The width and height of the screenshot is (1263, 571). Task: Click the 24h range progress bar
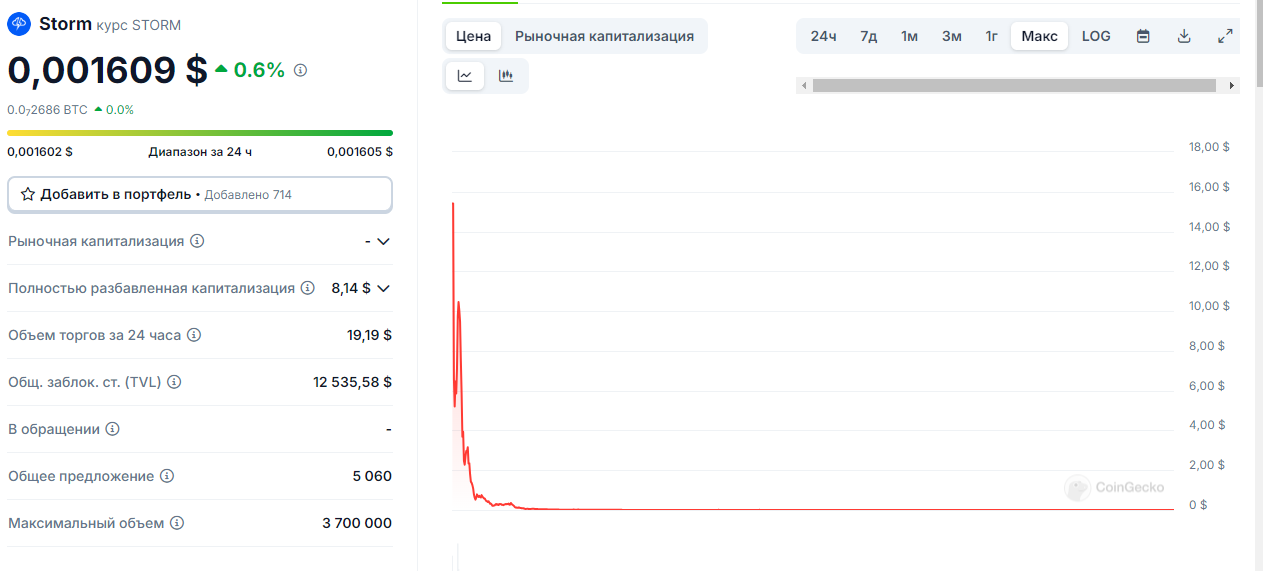200,133
